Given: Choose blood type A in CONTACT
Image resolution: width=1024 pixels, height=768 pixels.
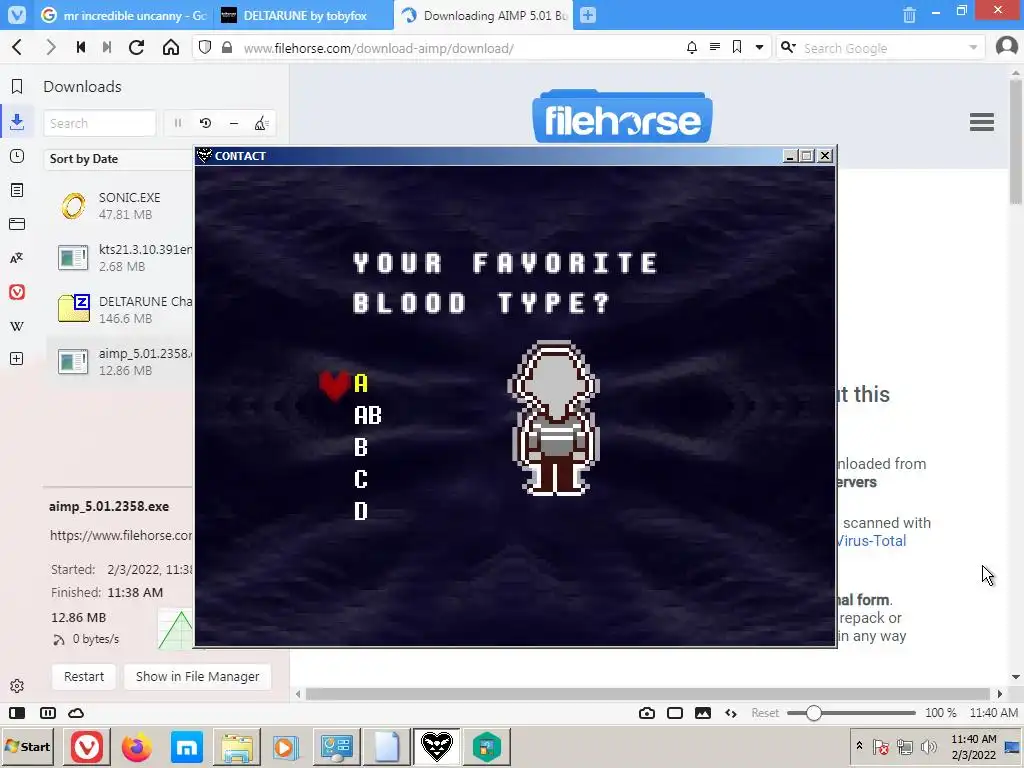Looking at the screenshot, I should [x=360, y=383].
